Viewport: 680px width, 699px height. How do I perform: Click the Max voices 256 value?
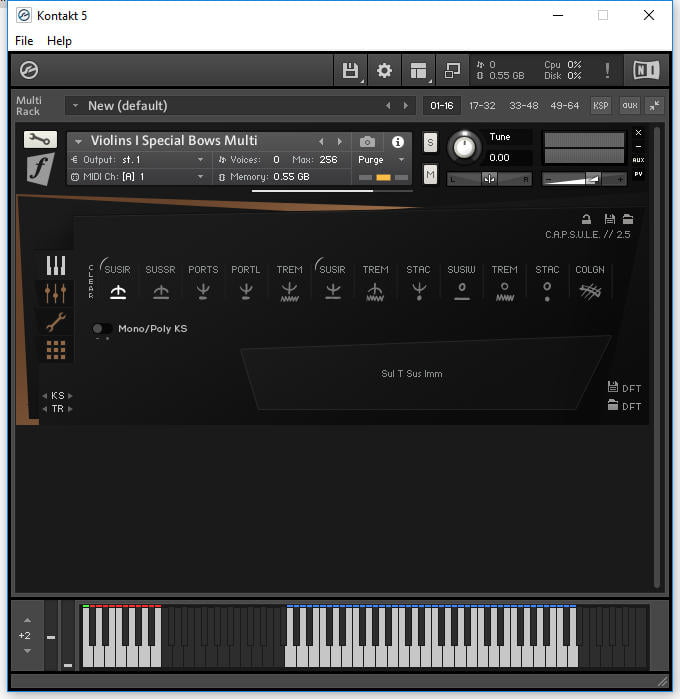328,160
